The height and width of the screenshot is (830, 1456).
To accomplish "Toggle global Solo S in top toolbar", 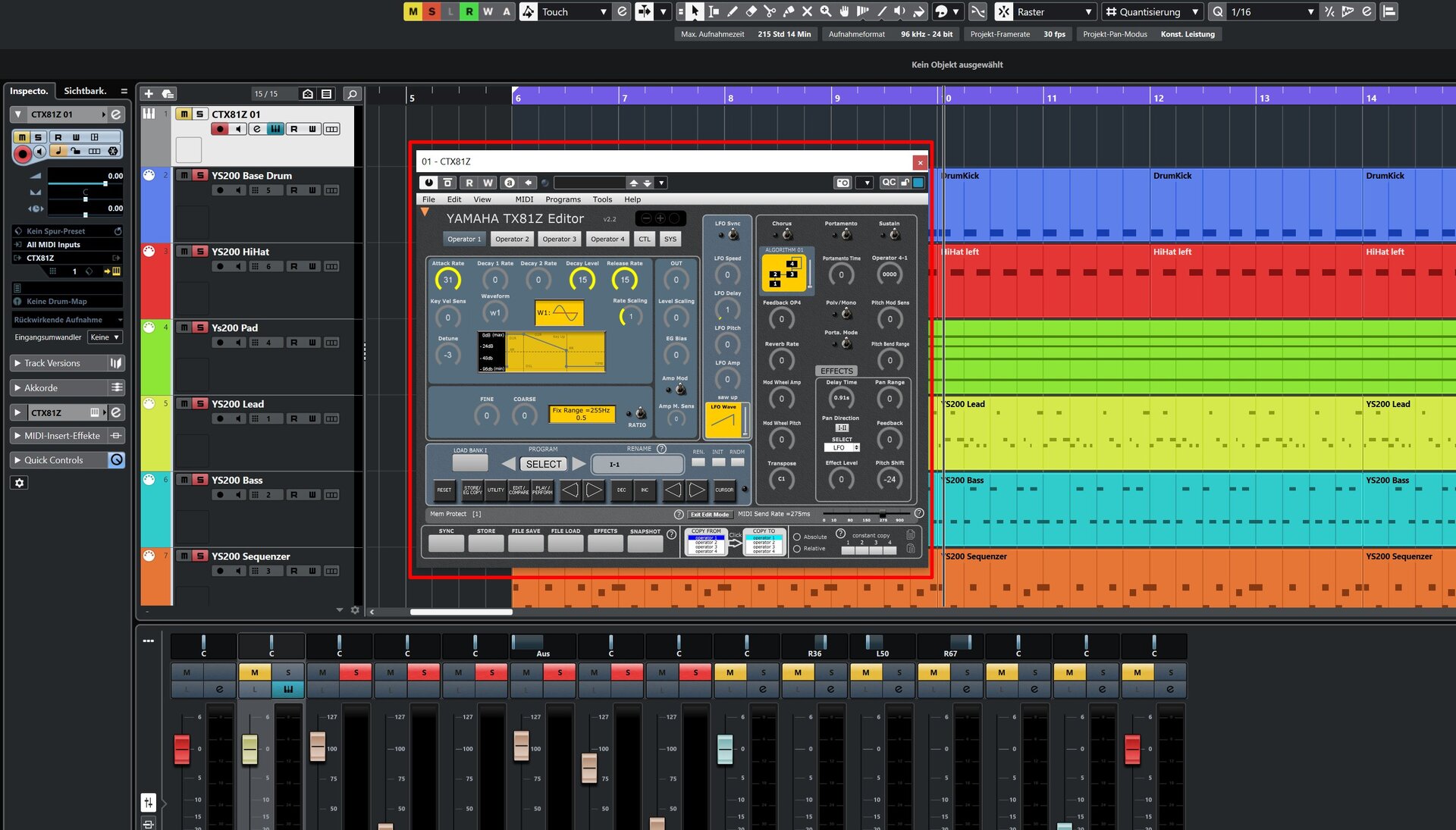I will pos(431,11).
